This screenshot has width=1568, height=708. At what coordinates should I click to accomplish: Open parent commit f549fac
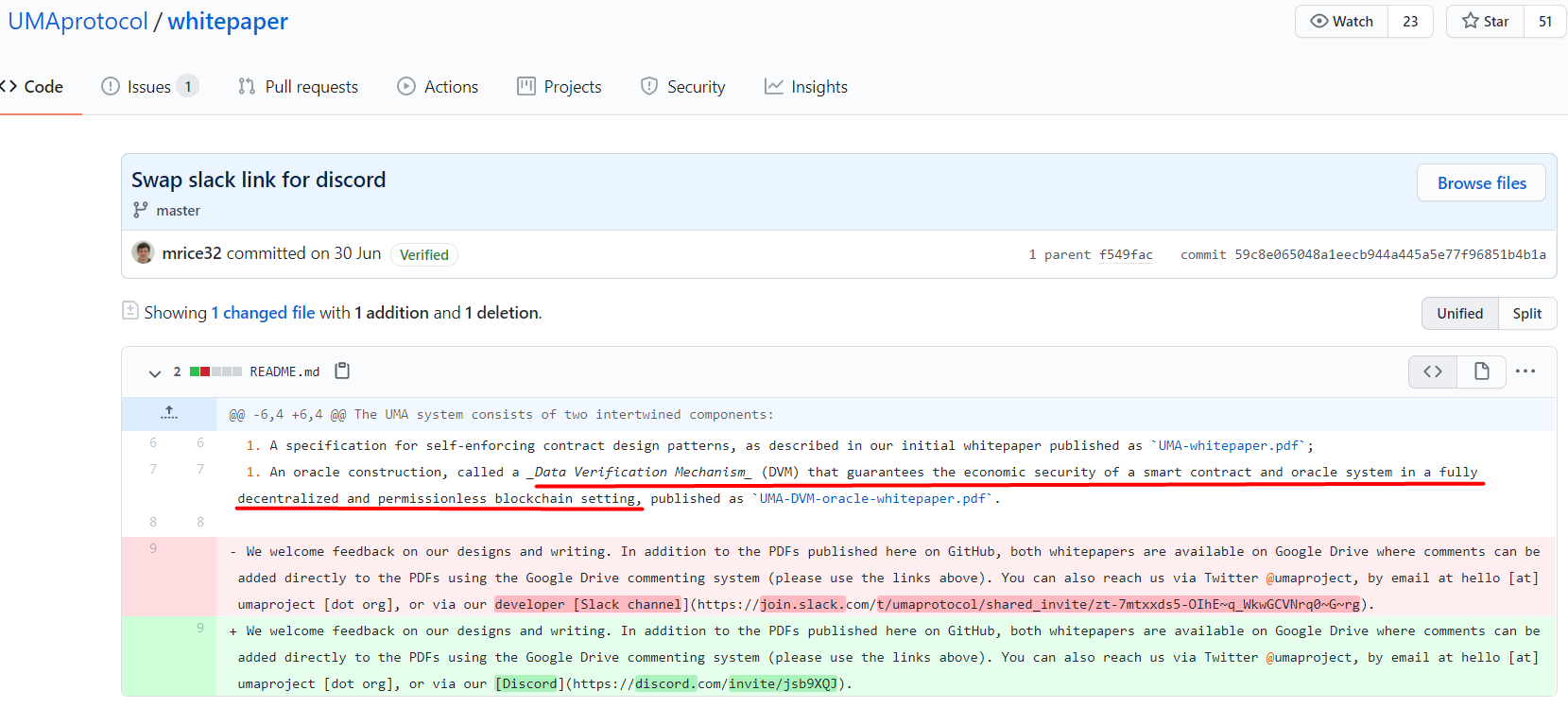click(1126, 254)
